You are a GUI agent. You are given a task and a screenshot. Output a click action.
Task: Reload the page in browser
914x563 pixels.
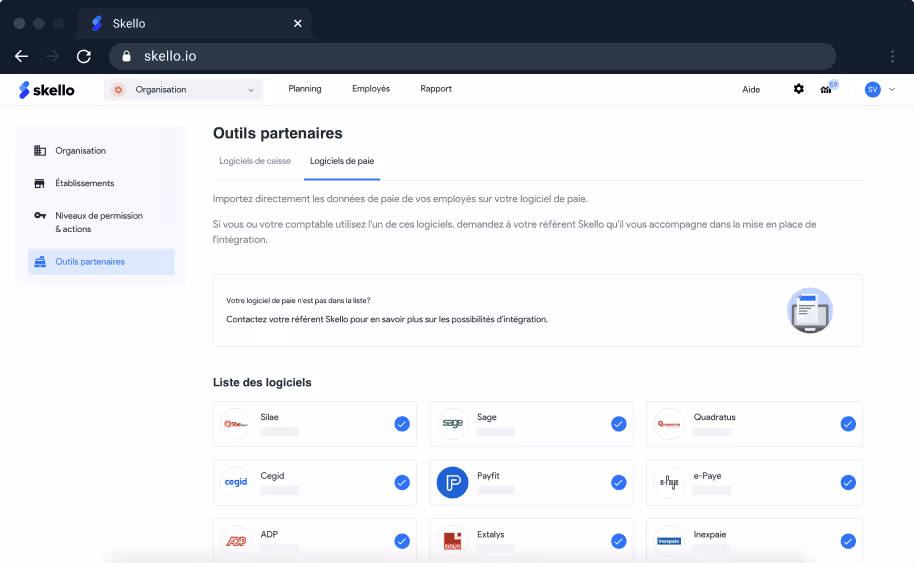[x=84, y=56]
